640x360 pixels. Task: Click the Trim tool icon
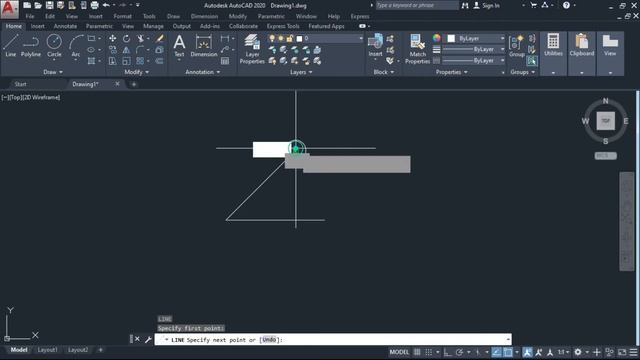click(x=140, y=38)
